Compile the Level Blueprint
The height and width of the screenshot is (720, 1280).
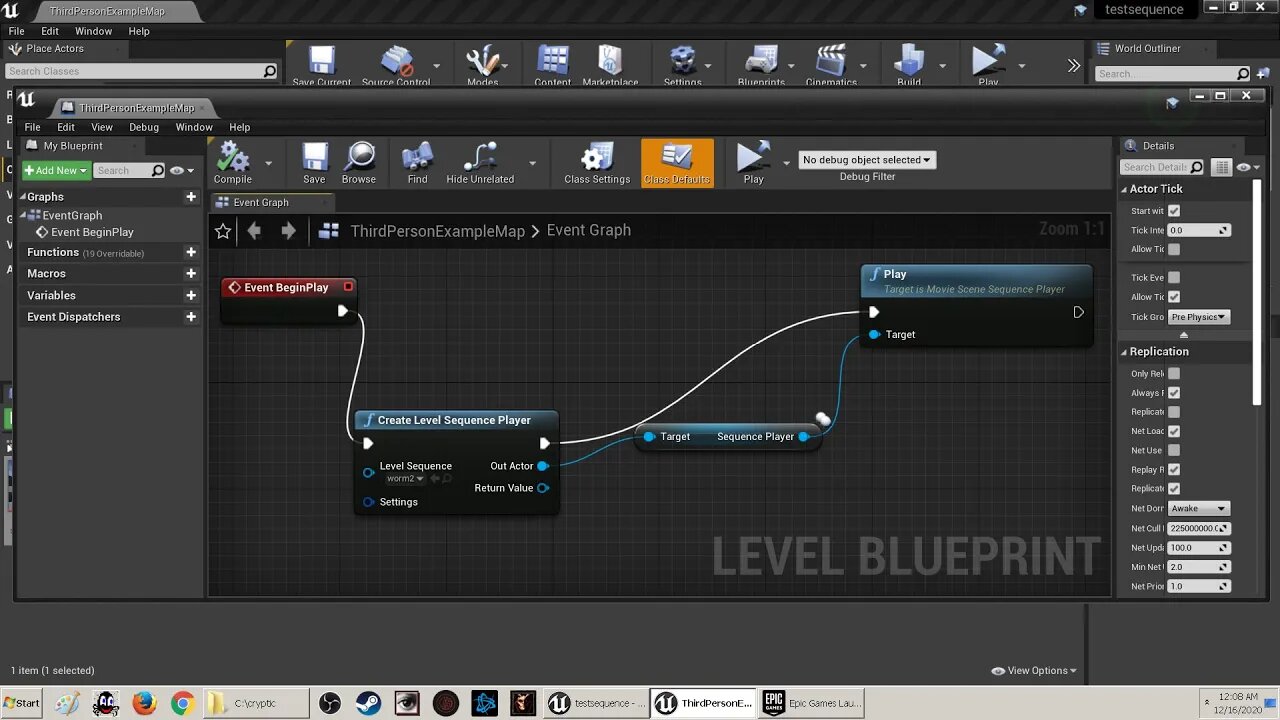[232, 163]
